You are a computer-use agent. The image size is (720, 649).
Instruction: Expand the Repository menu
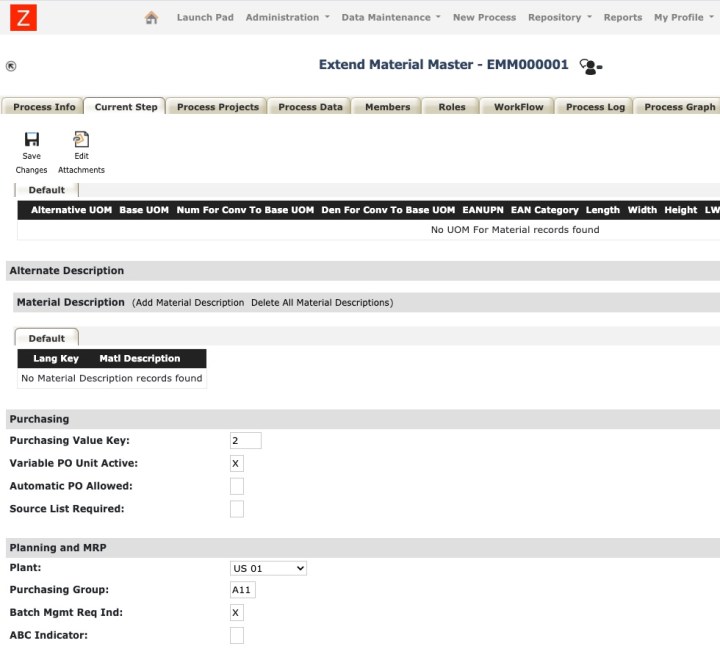[x=560, y=17]
